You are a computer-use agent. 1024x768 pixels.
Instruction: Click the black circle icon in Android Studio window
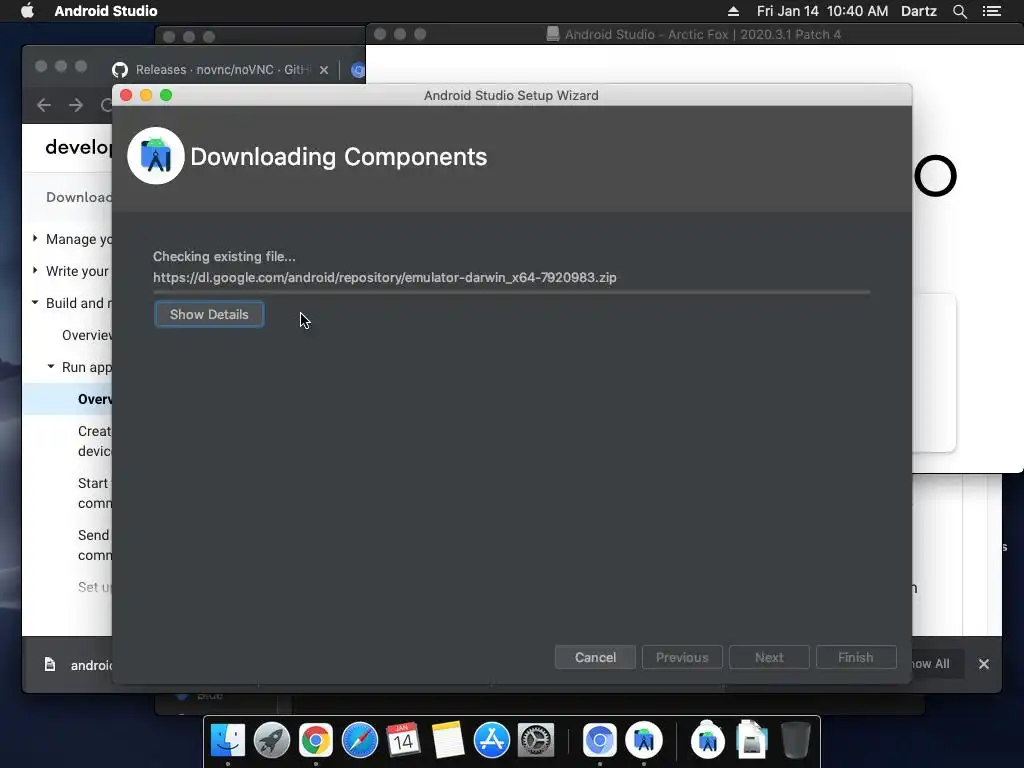click(x=935, y=176)
